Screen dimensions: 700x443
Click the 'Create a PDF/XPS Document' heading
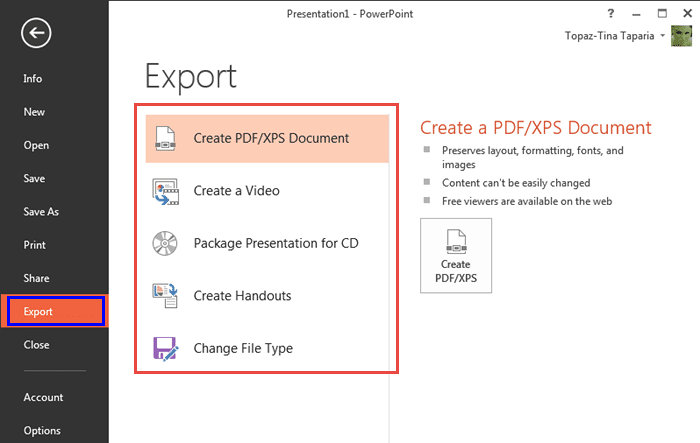pyautogui.click(x=536, y=128)
